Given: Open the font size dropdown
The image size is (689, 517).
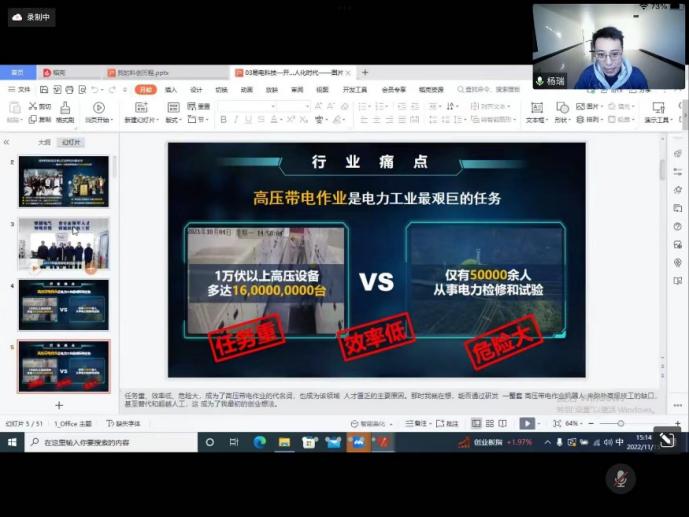Looking at the screenshot, I should click(307, 106).
